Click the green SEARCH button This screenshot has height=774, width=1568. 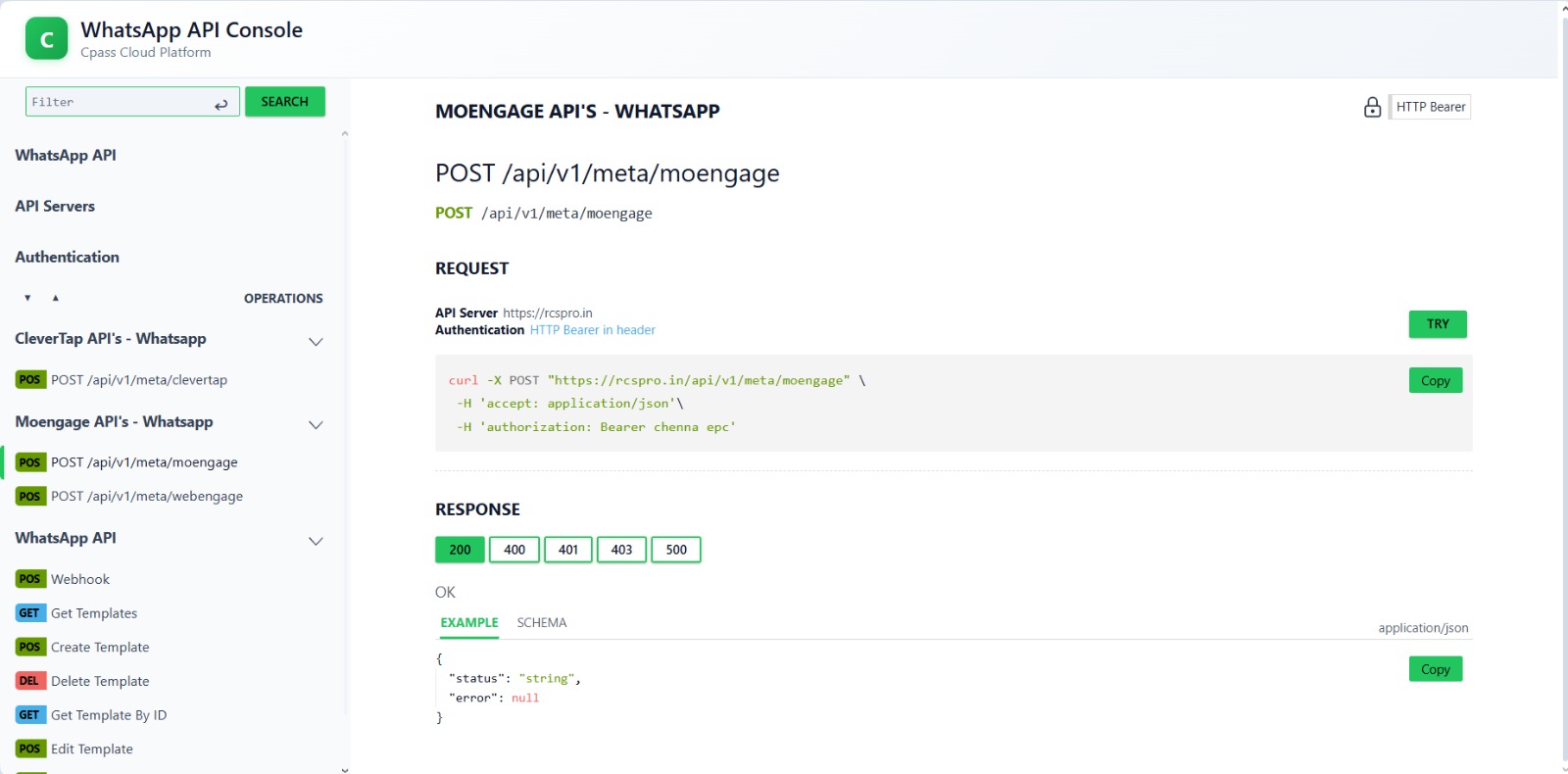[285, 102]
